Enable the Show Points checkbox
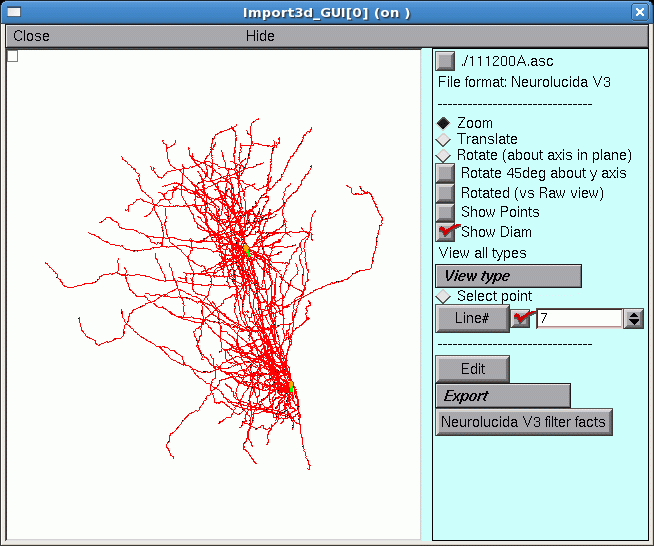 tap(446, 212)
